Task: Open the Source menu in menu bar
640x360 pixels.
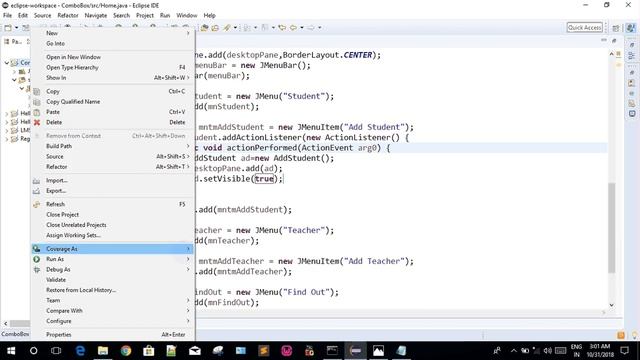Action: click(42, 16)
